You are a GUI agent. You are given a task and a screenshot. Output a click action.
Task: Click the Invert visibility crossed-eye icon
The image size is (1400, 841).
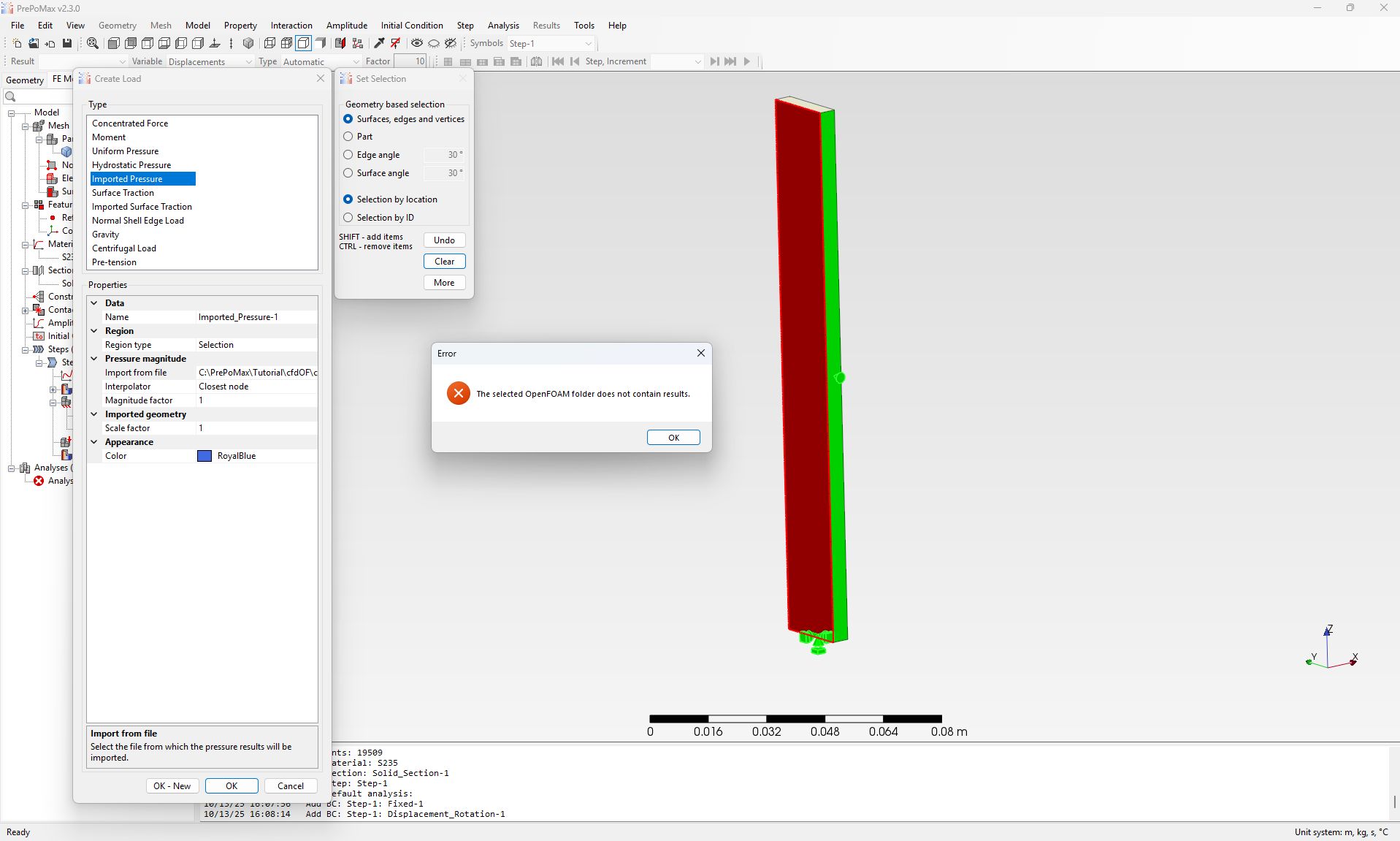451,44
